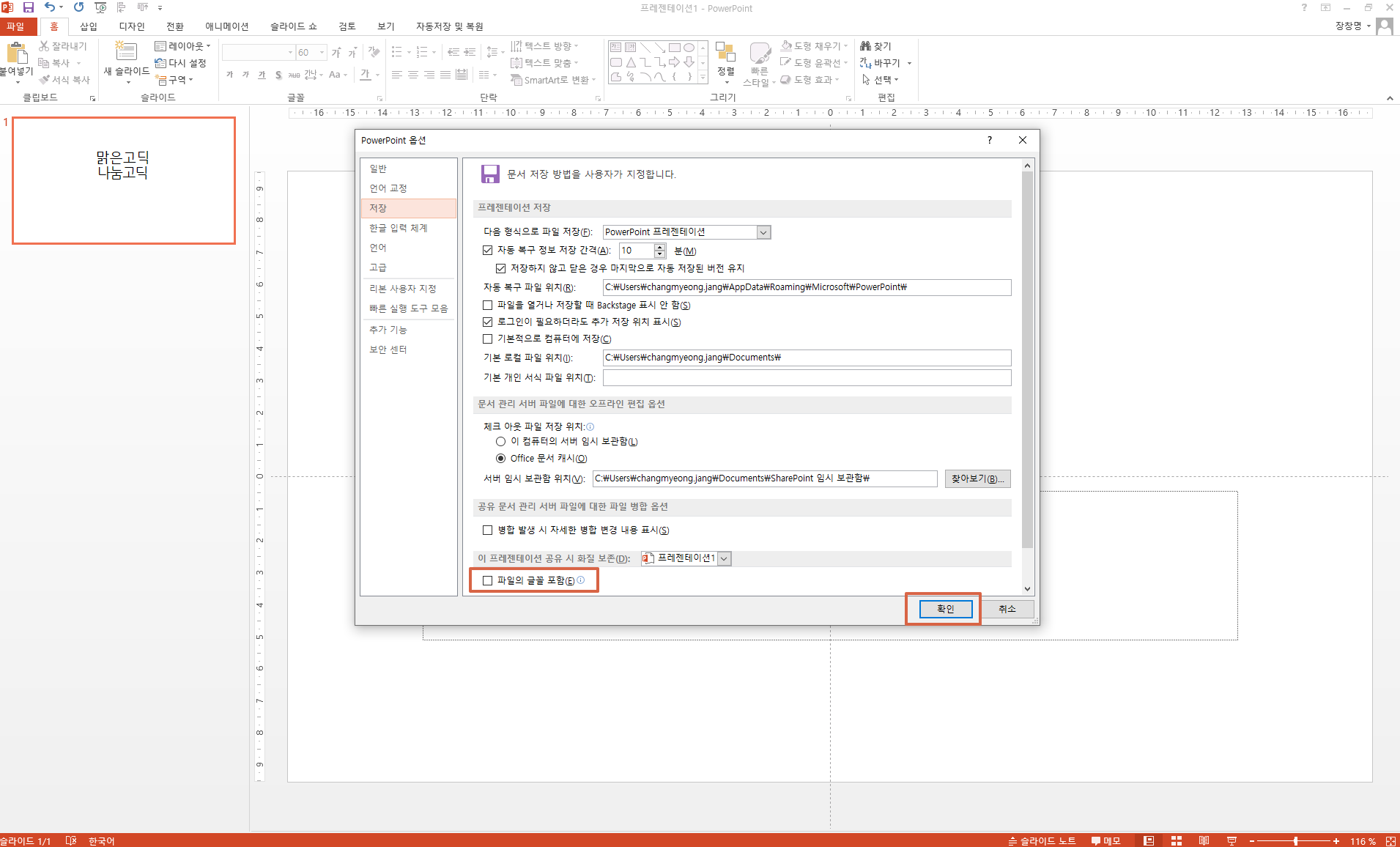
Task: Click the text shadow S icon
Action: pyautogui.click(x=278, y=75)
